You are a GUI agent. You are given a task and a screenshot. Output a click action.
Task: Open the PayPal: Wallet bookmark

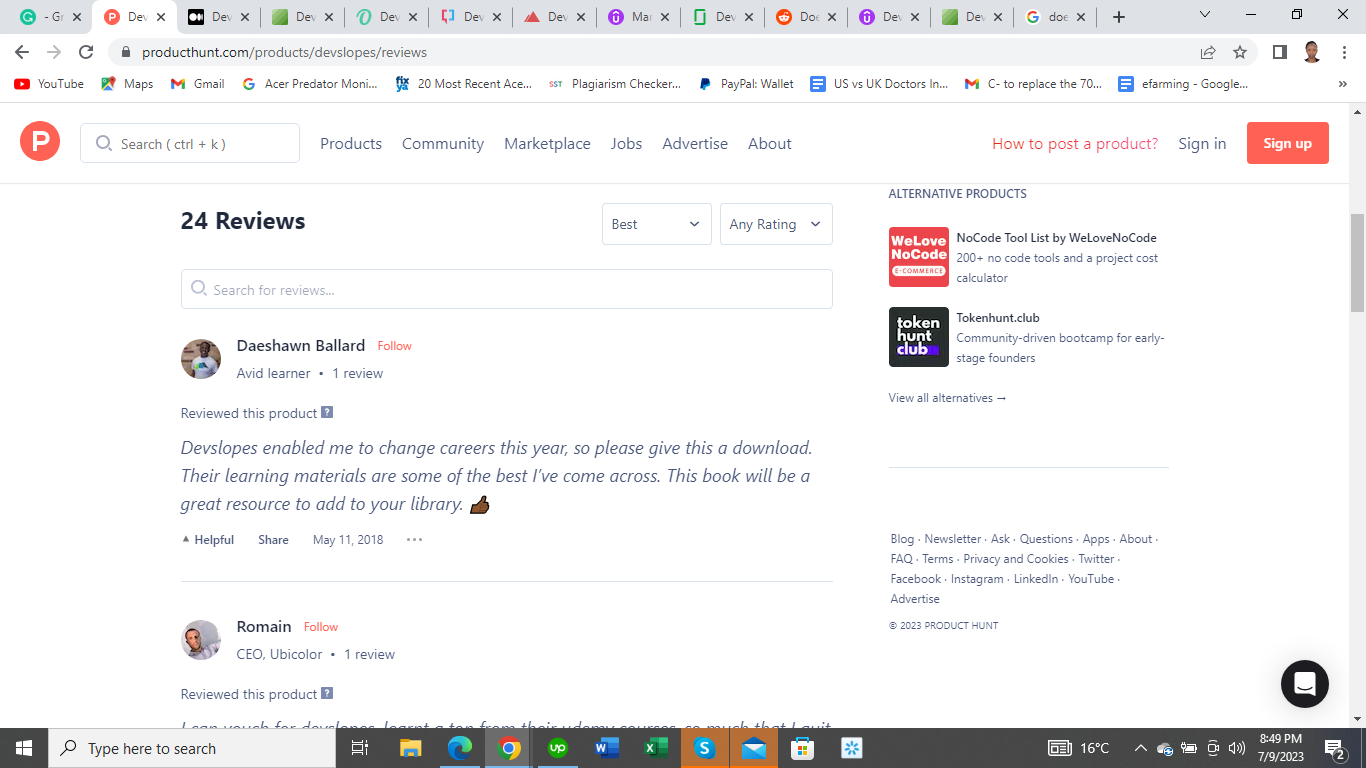(746, 84)
